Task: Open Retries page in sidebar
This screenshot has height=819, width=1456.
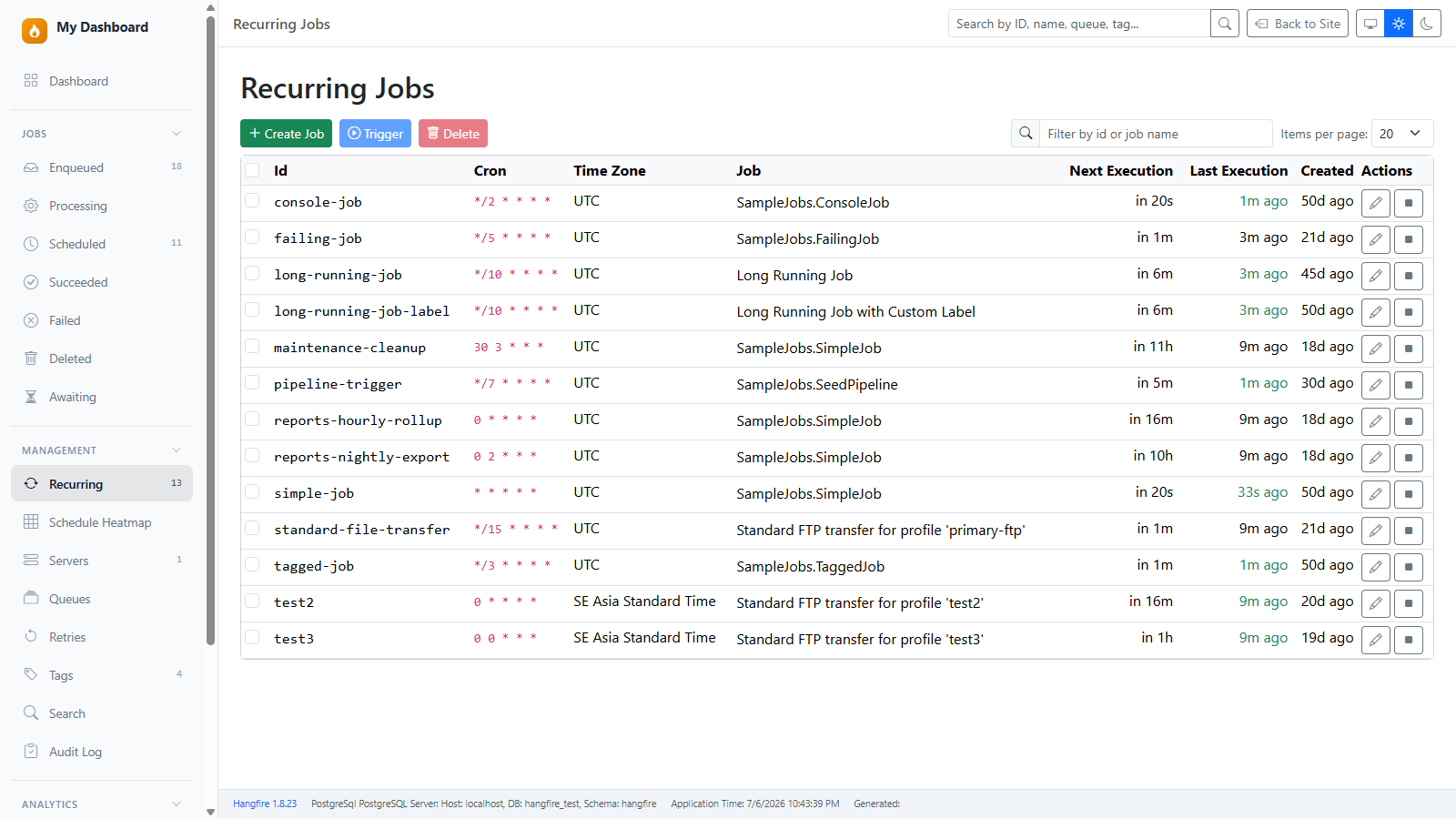Action: (x=102, y=637)
